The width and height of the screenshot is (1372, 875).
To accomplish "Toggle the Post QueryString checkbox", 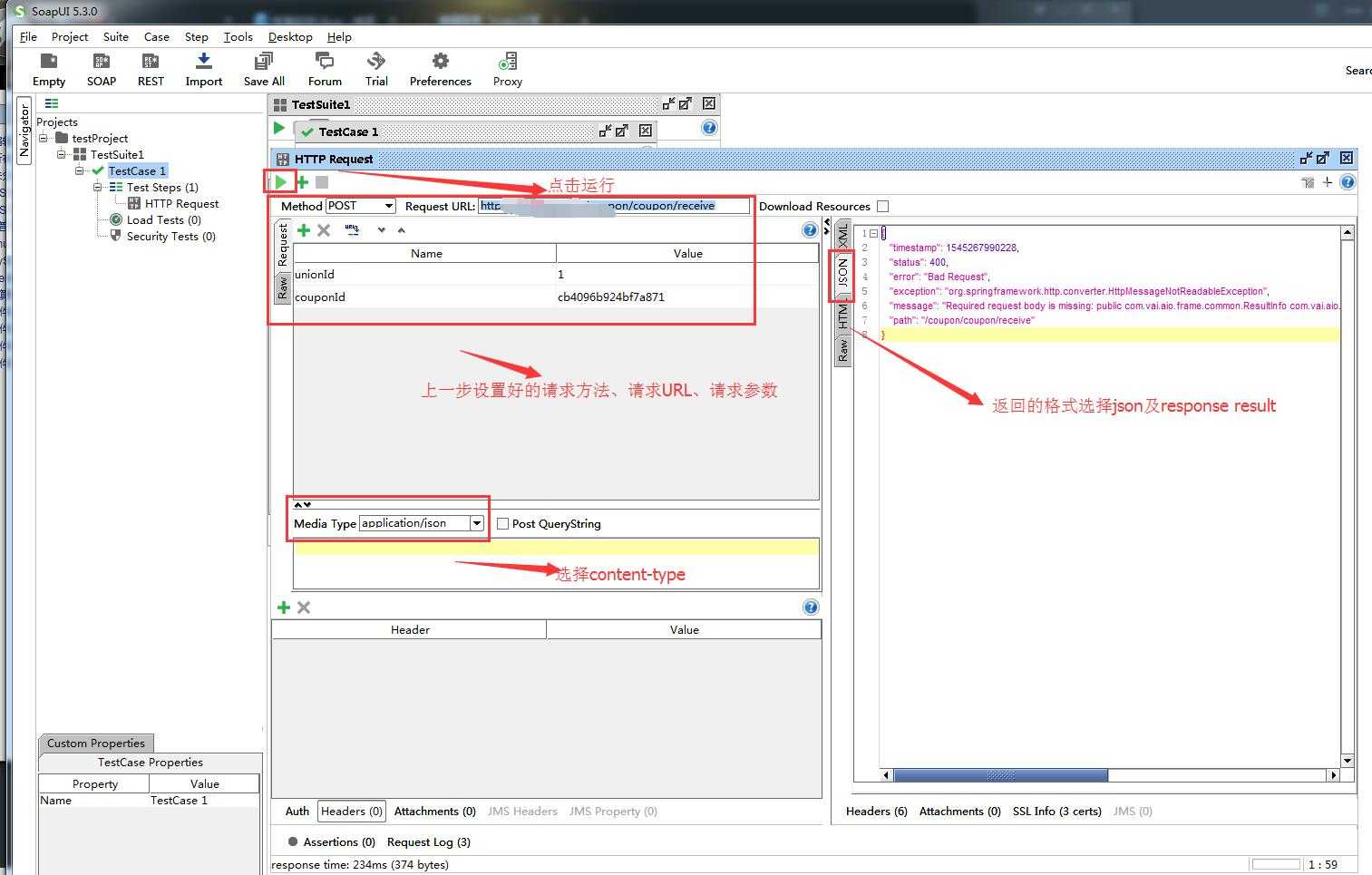I will click(x=502, y=524).
